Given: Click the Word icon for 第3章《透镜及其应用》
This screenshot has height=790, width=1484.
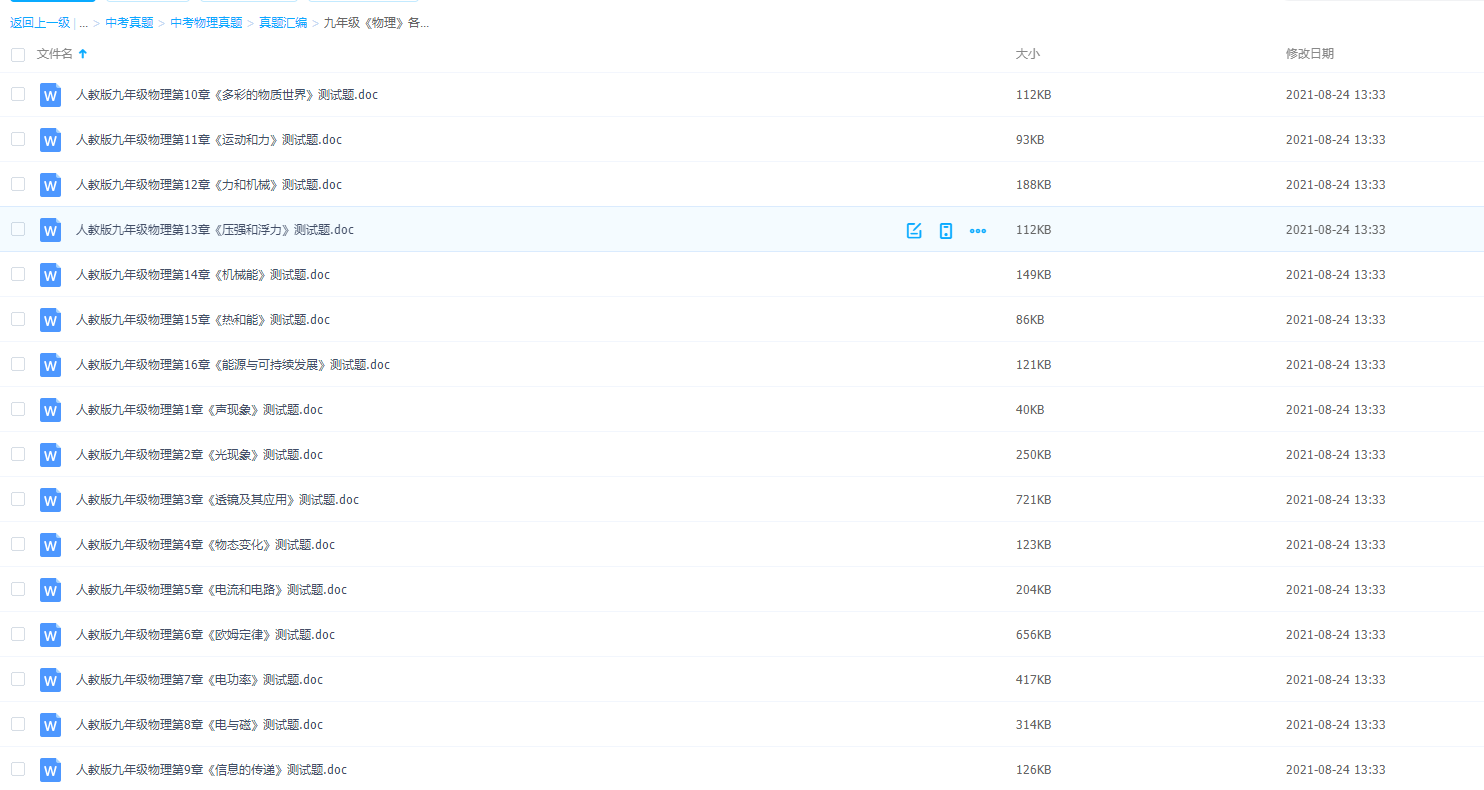Looking at the screenshot, I should click(50, 500).
